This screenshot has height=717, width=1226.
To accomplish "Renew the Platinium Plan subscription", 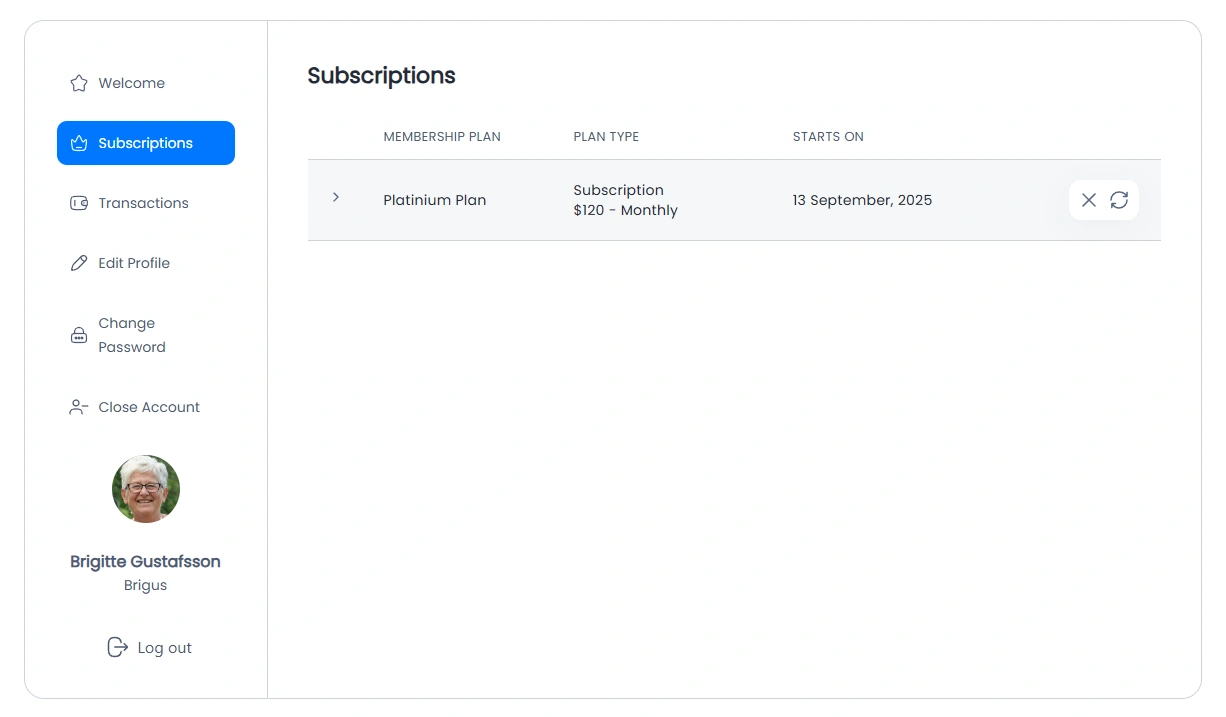I will click(x=1120, y=200).
